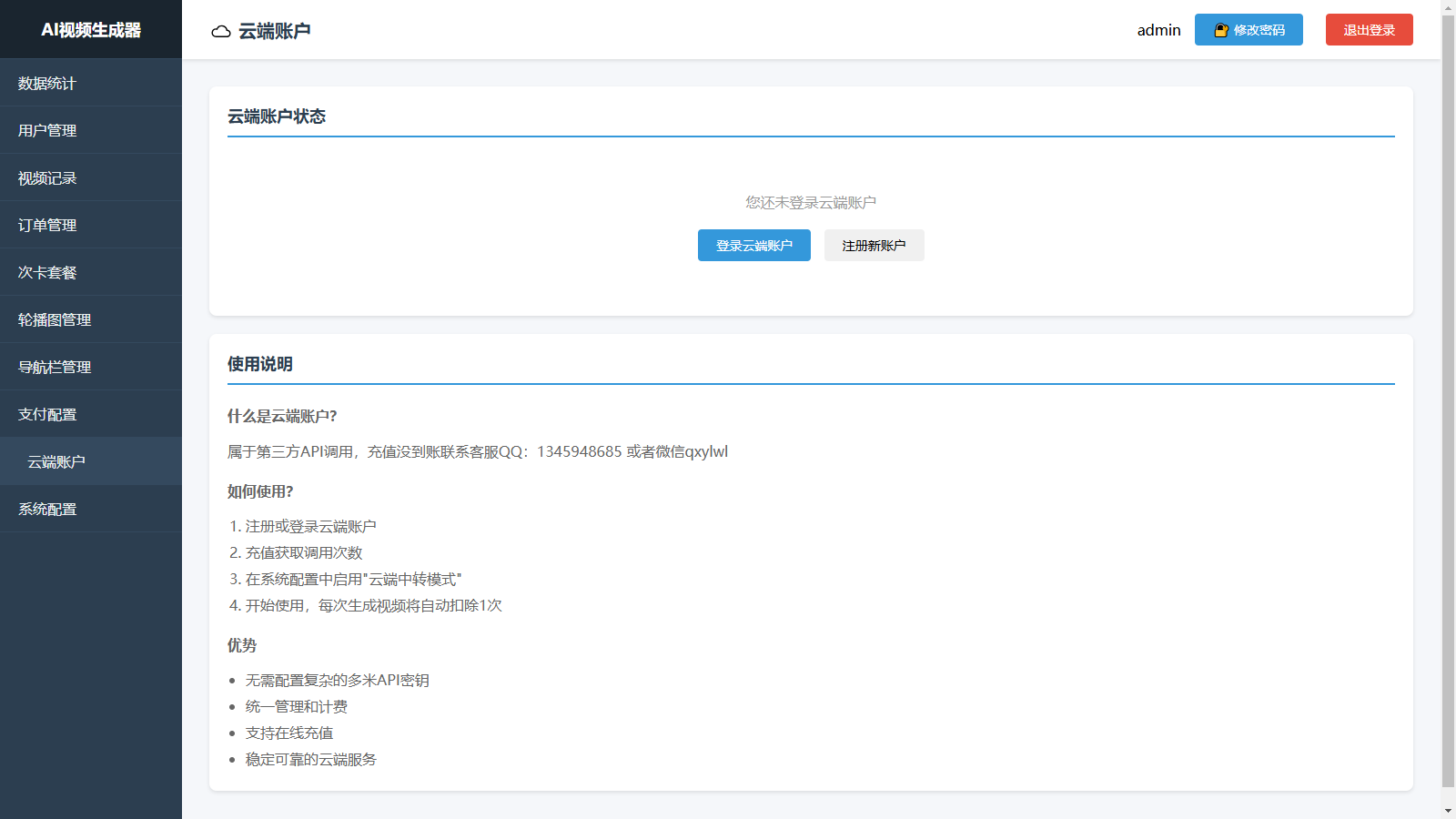1456x819 pixels.
Task: Open 轮播图管理 in the sidebar
Action: pyautogui.click(x=53, y=319)
